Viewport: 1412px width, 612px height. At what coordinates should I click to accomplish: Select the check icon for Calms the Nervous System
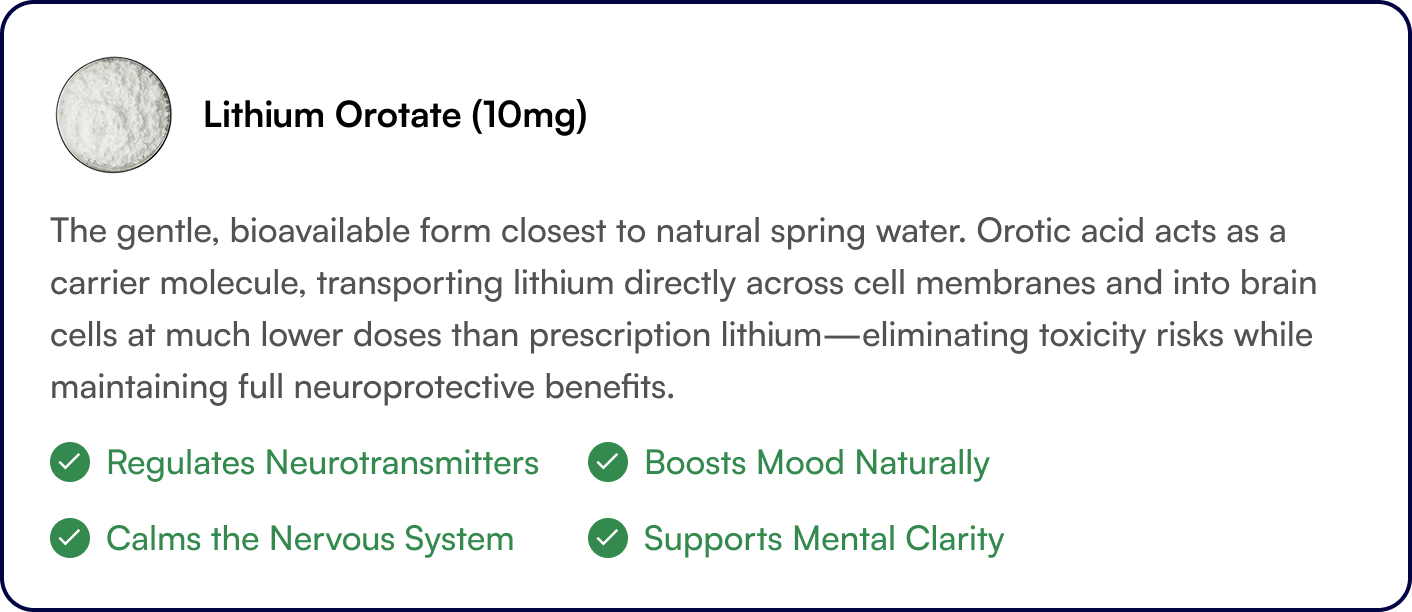[x=69, y=539]
